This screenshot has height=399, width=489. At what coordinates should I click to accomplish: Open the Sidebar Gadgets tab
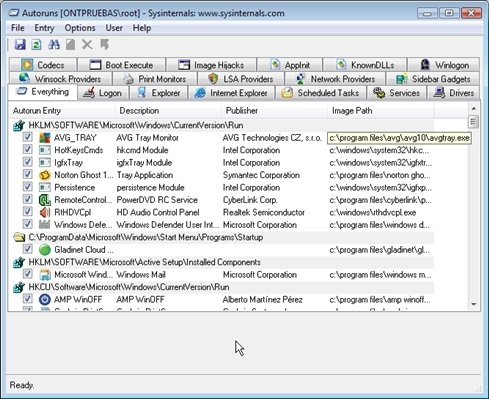(x=433, y=79)
